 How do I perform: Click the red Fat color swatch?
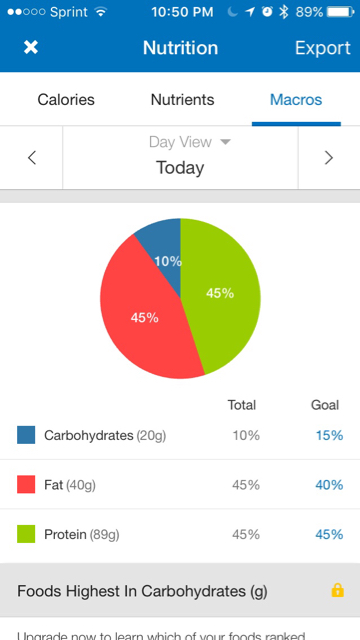26,484
